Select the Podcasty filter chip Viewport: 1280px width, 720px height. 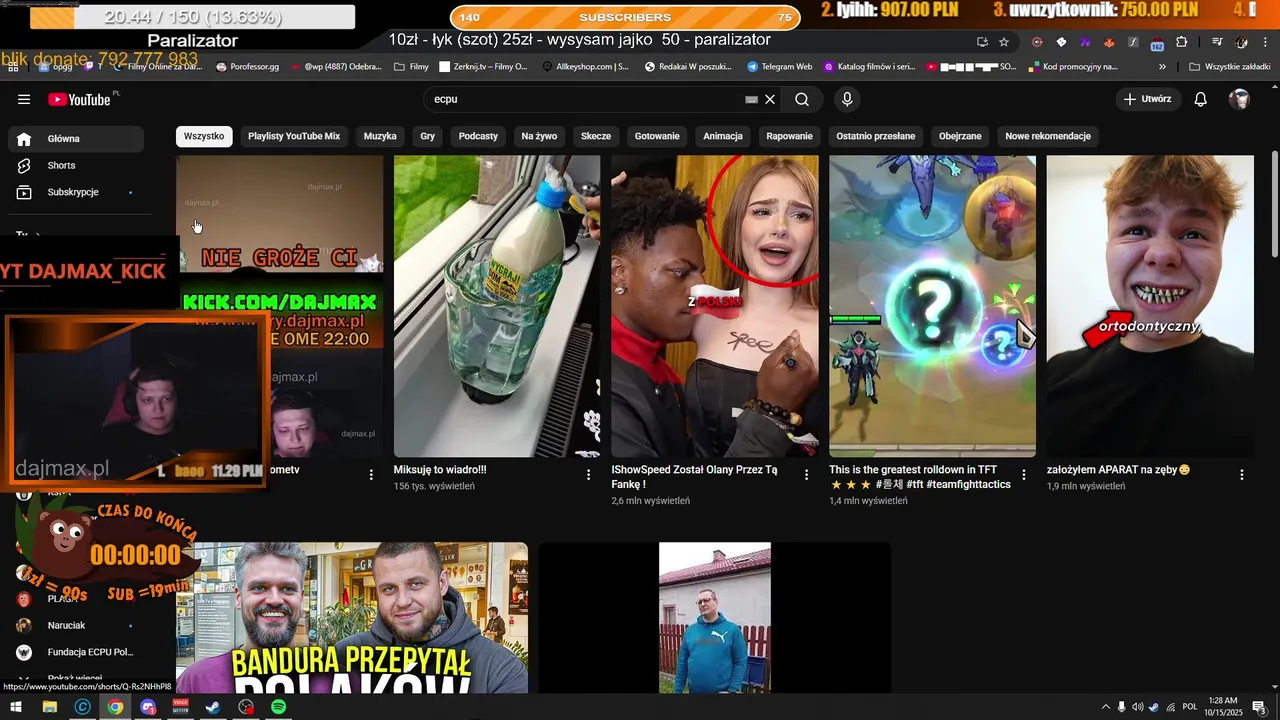[478, 136]
